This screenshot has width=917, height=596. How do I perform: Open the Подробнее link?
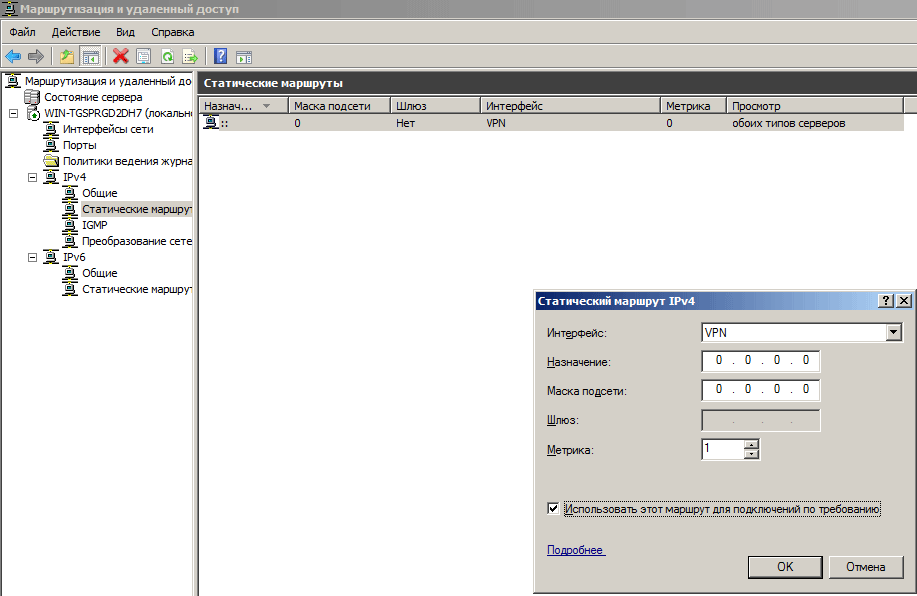(x=575, y=550)
